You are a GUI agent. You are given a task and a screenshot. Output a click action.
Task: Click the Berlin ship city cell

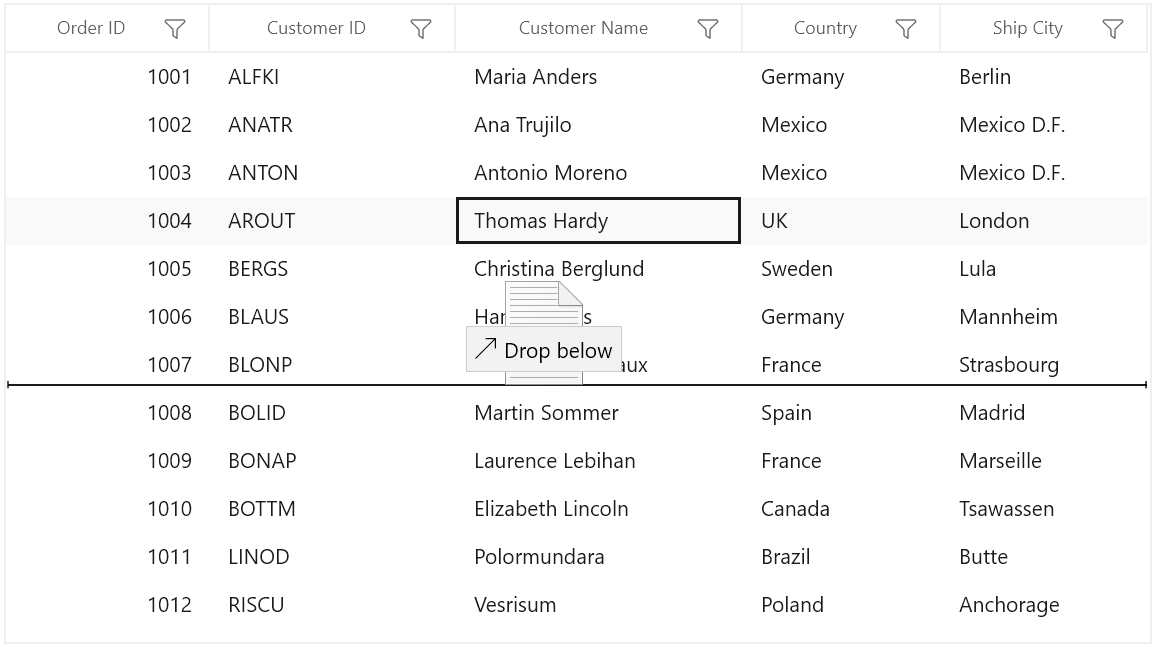(x=1045, y=77)
